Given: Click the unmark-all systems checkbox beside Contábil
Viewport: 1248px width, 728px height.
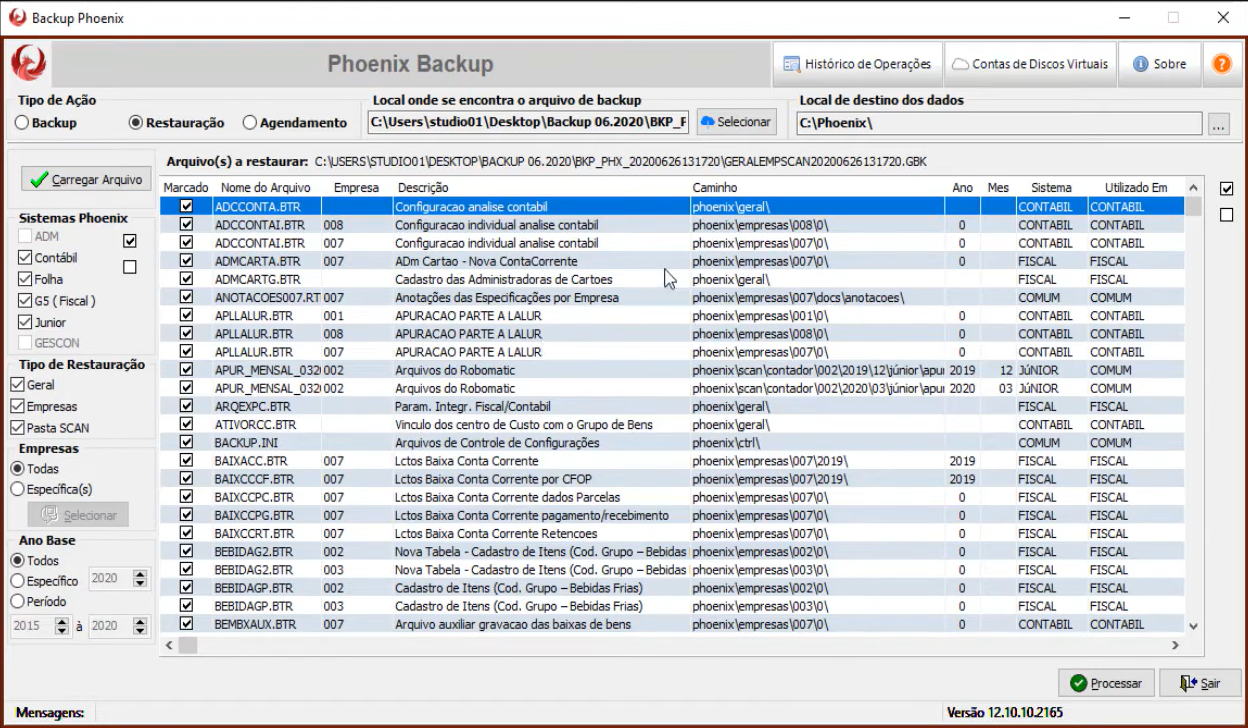Looking at the screenshot, I should 129,267.
